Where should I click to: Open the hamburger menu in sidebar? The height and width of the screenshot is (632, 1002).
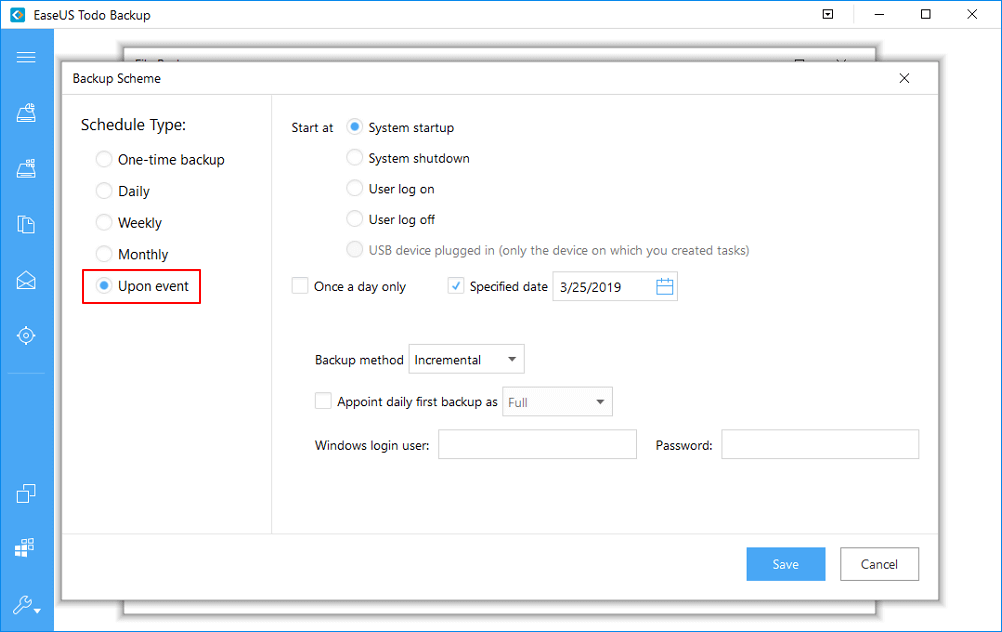26,57
